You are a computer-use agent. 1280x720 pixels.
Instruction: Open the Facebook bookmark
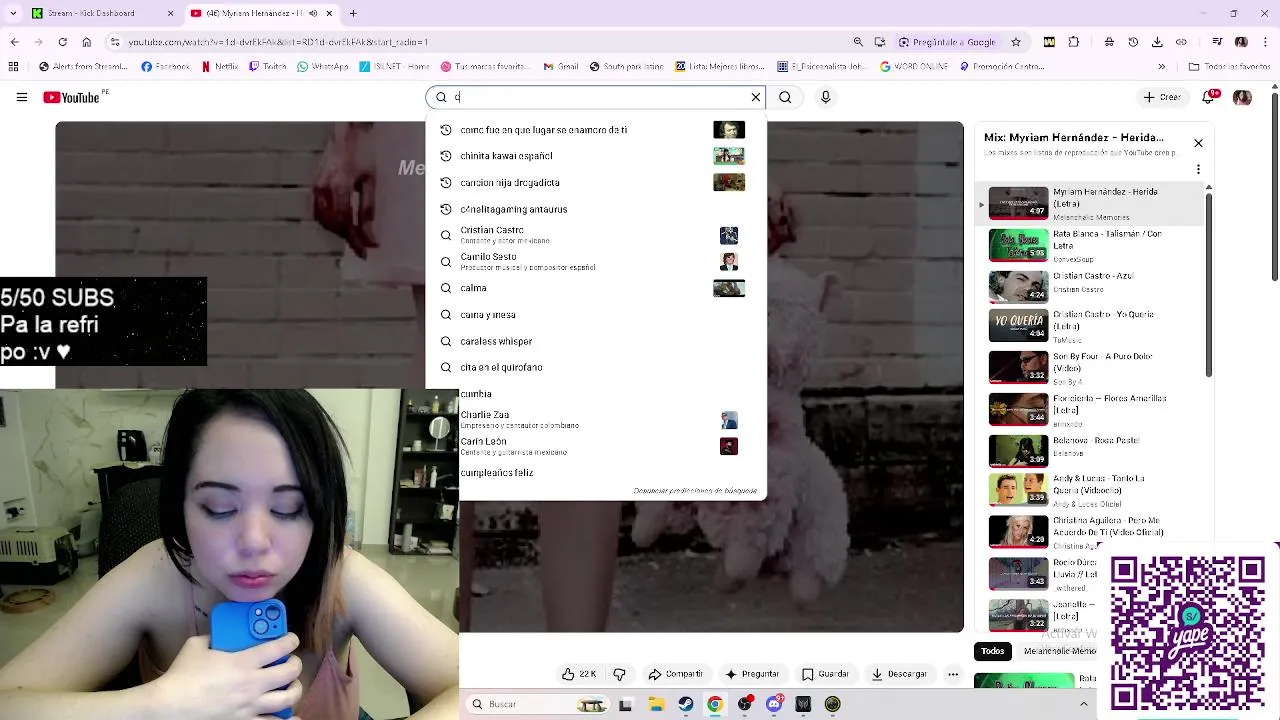pos(165,67)
